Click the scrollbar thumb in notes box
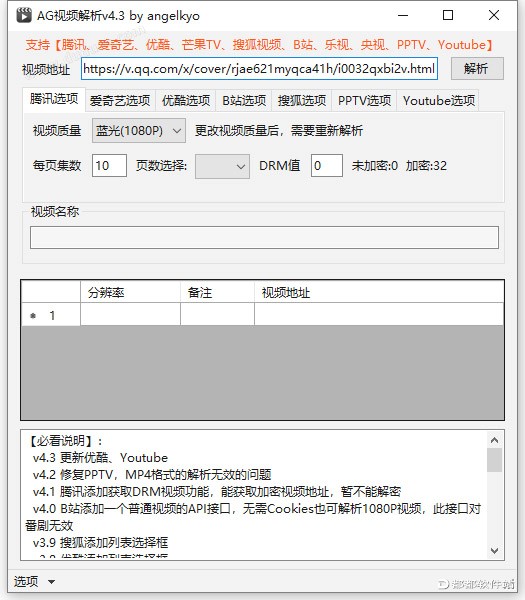 (x=494, y=460)
